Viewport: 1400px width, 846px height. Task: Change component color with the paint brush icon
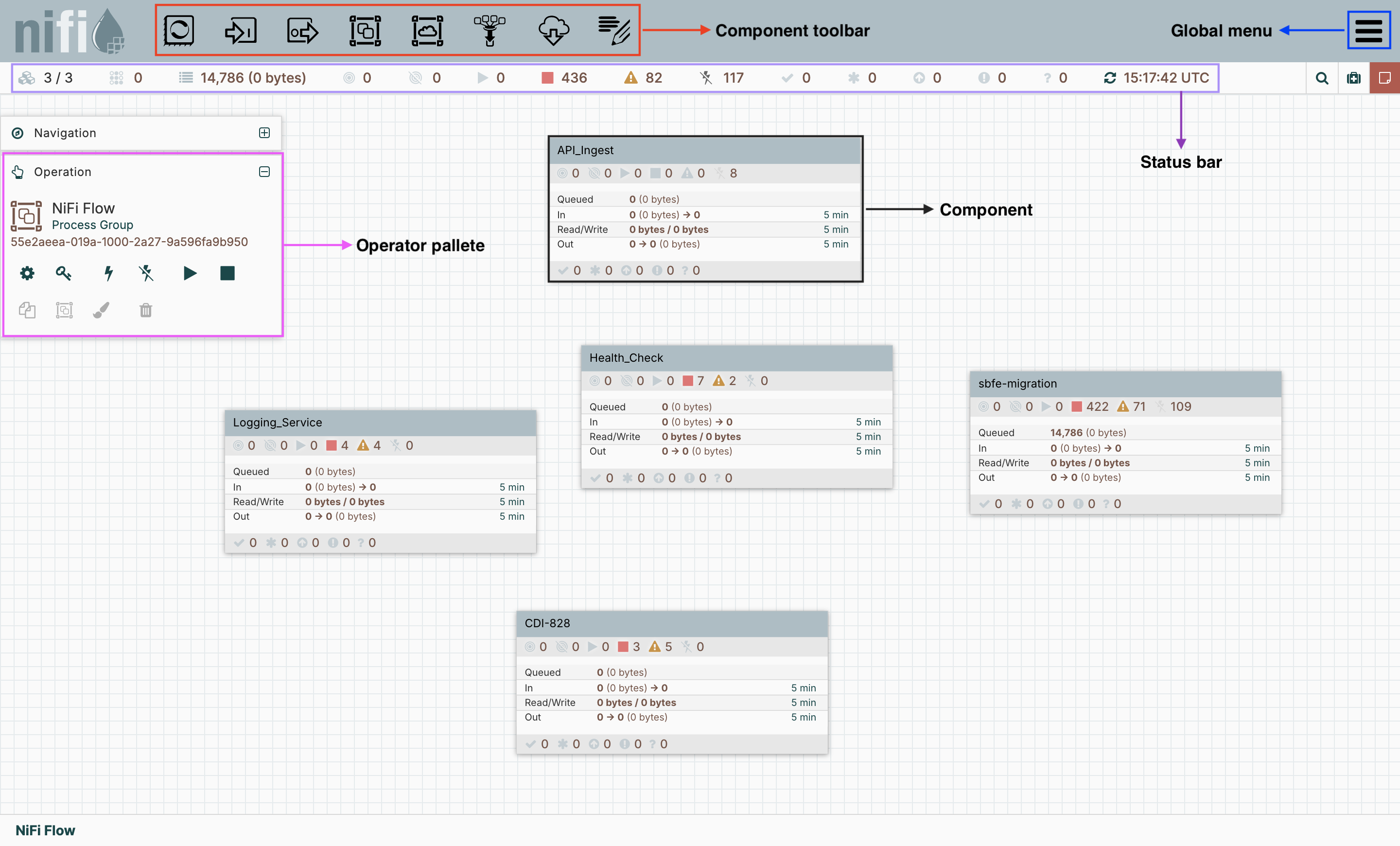101,310
